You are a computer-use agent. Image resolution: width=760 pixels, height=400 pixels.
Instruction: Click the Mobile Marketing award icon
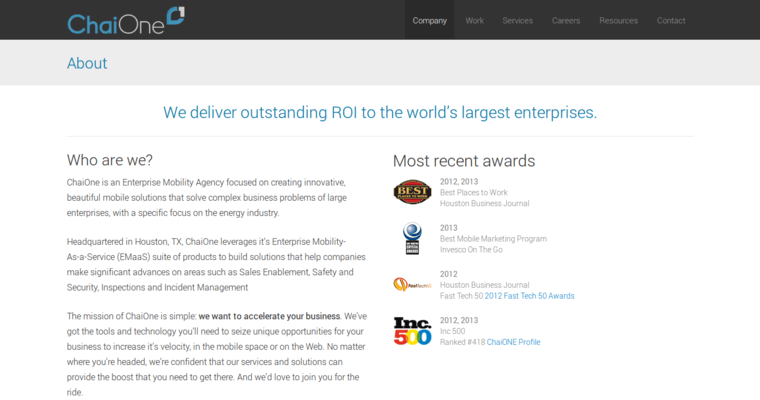pos(412,238)
